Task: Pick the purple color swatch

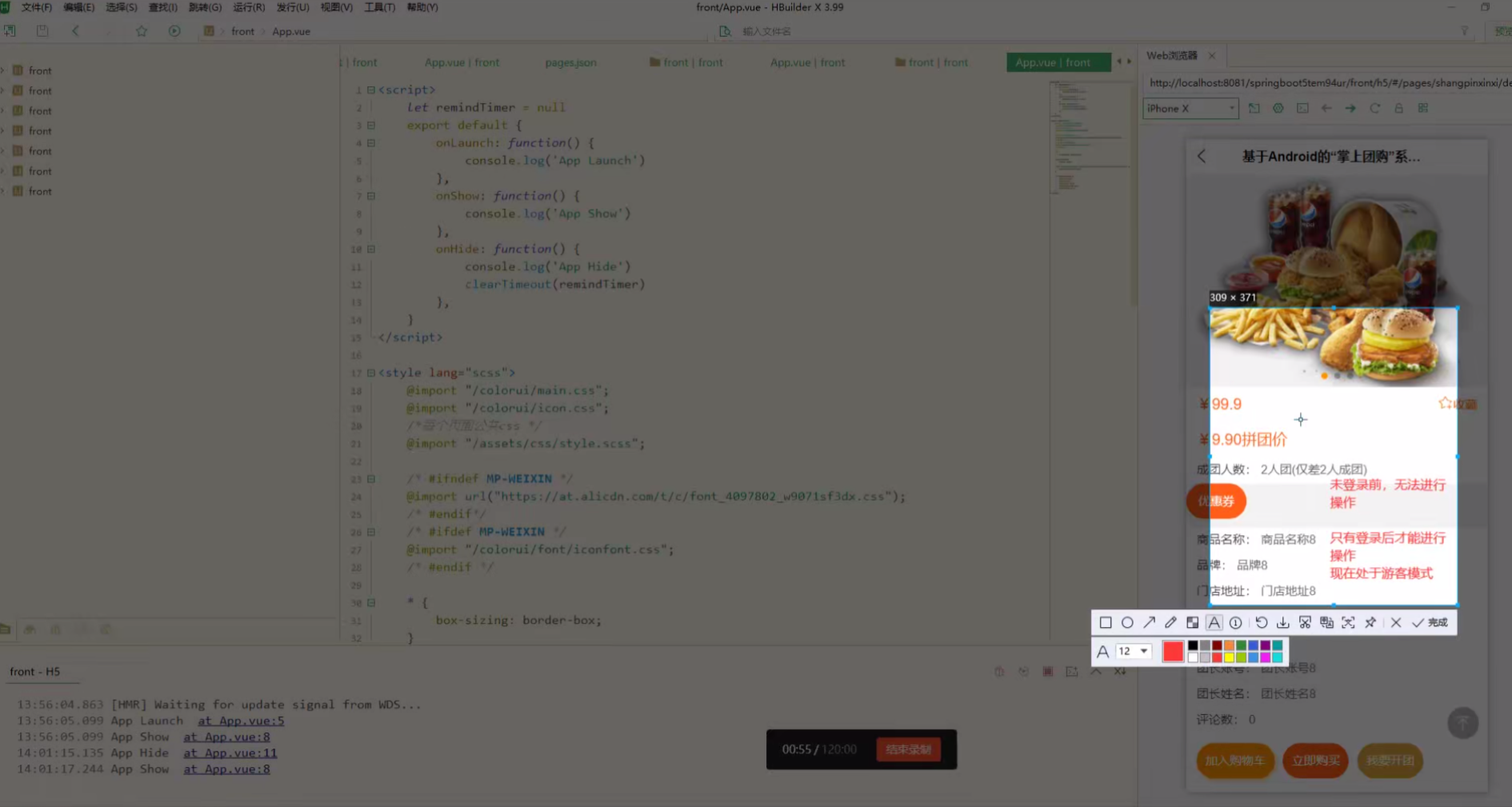Action: pyautogui.click(x=1265, y=645)
